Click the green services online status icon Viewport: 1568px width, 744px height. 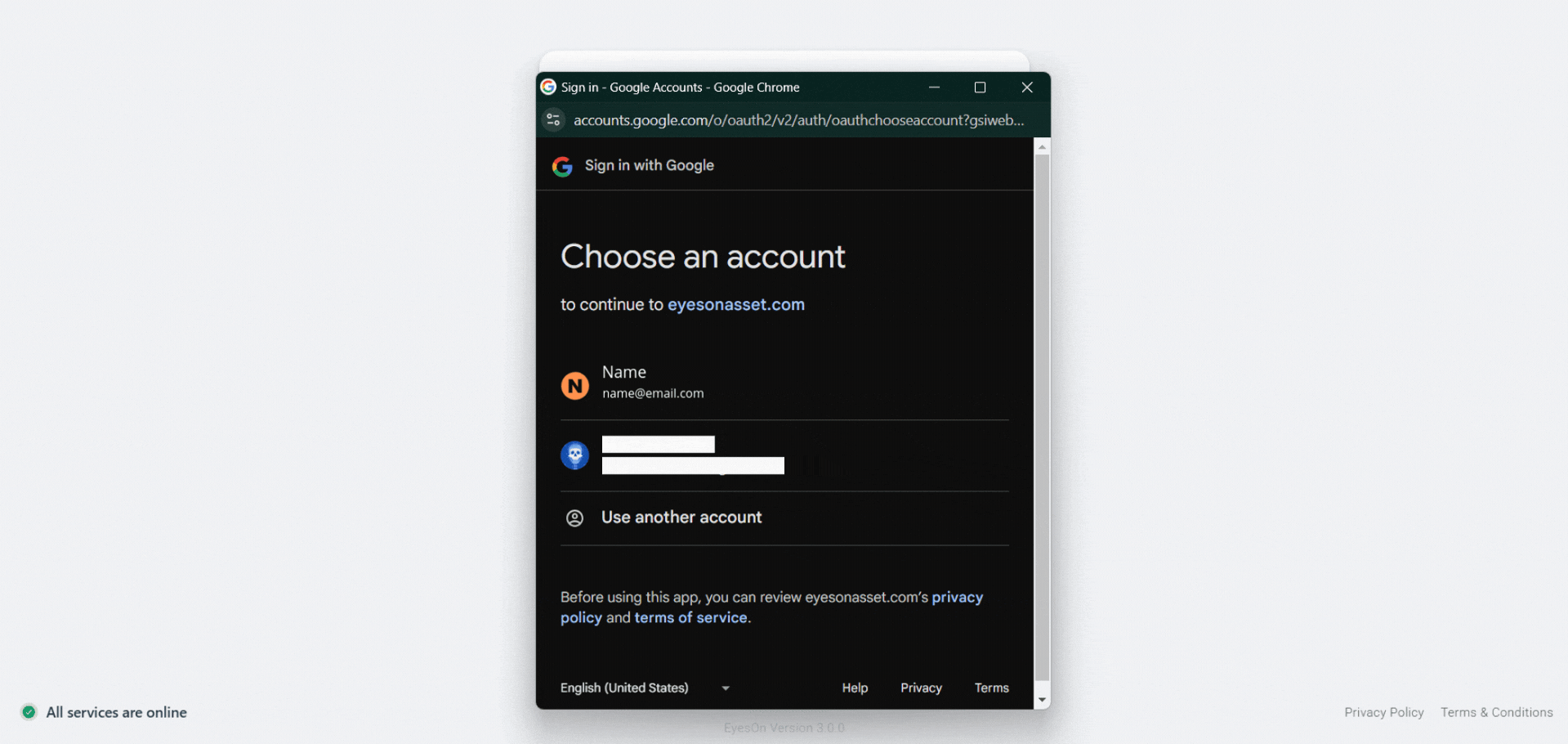pos(29,712)
